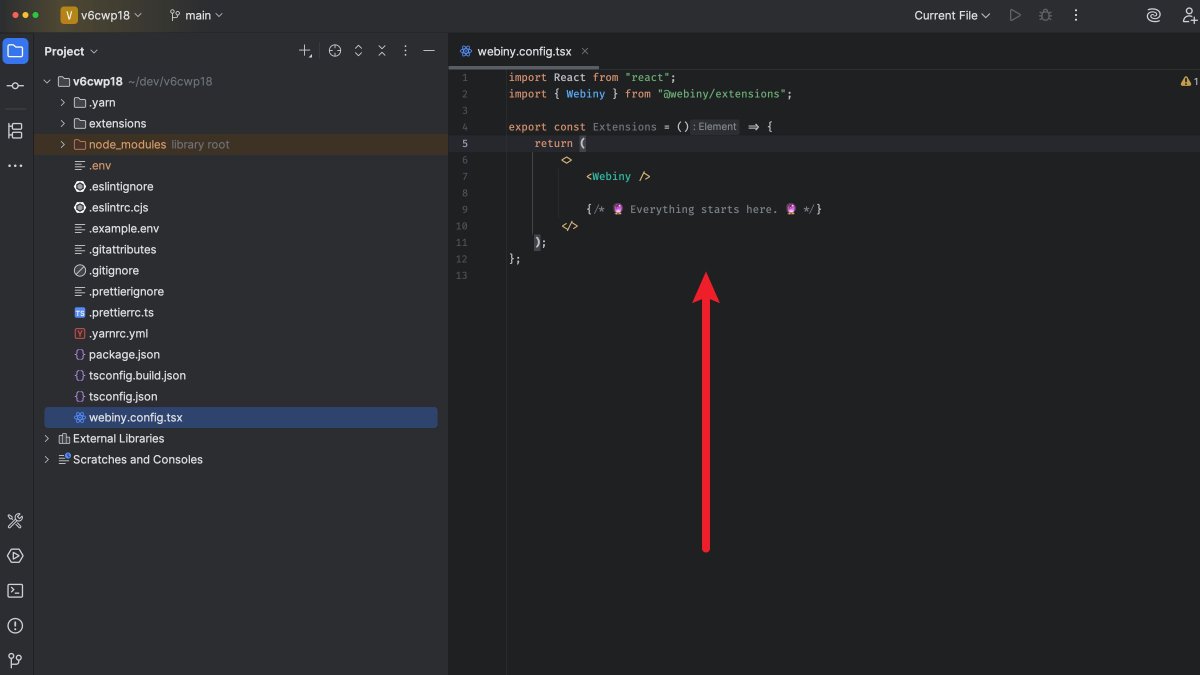Switch to the webiny.config.tsx editor tab

pyautogui.click(x=525, y=50)
